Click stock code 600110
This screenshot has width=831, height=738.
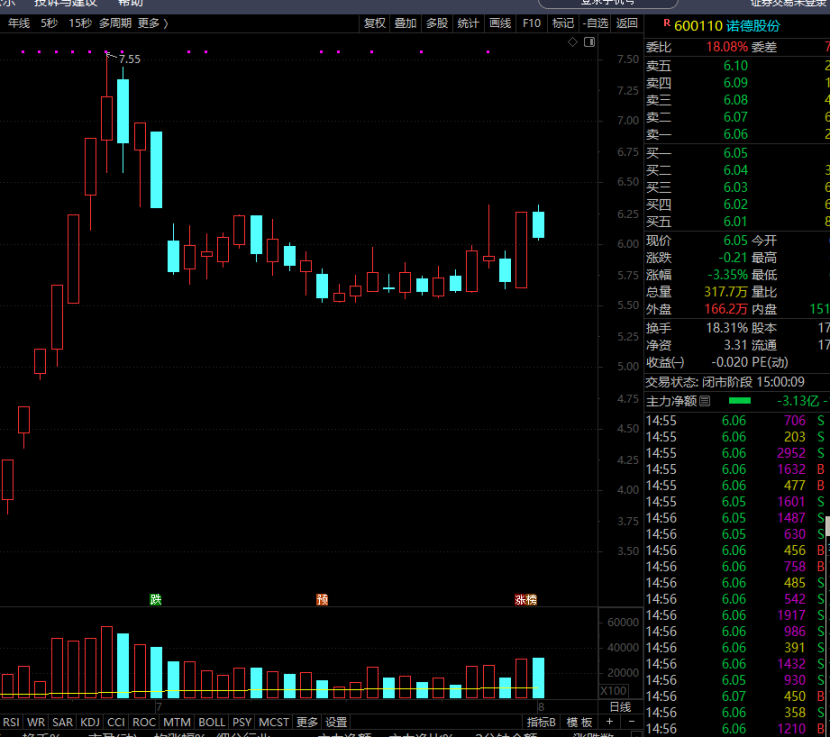[699, 26]
